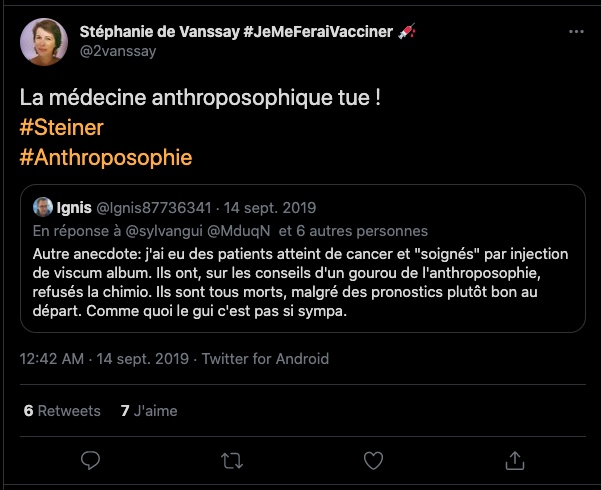Click the main tweet text about médecine anthroposophique
This screenshot has height=490, width=601.
(200, 100)
